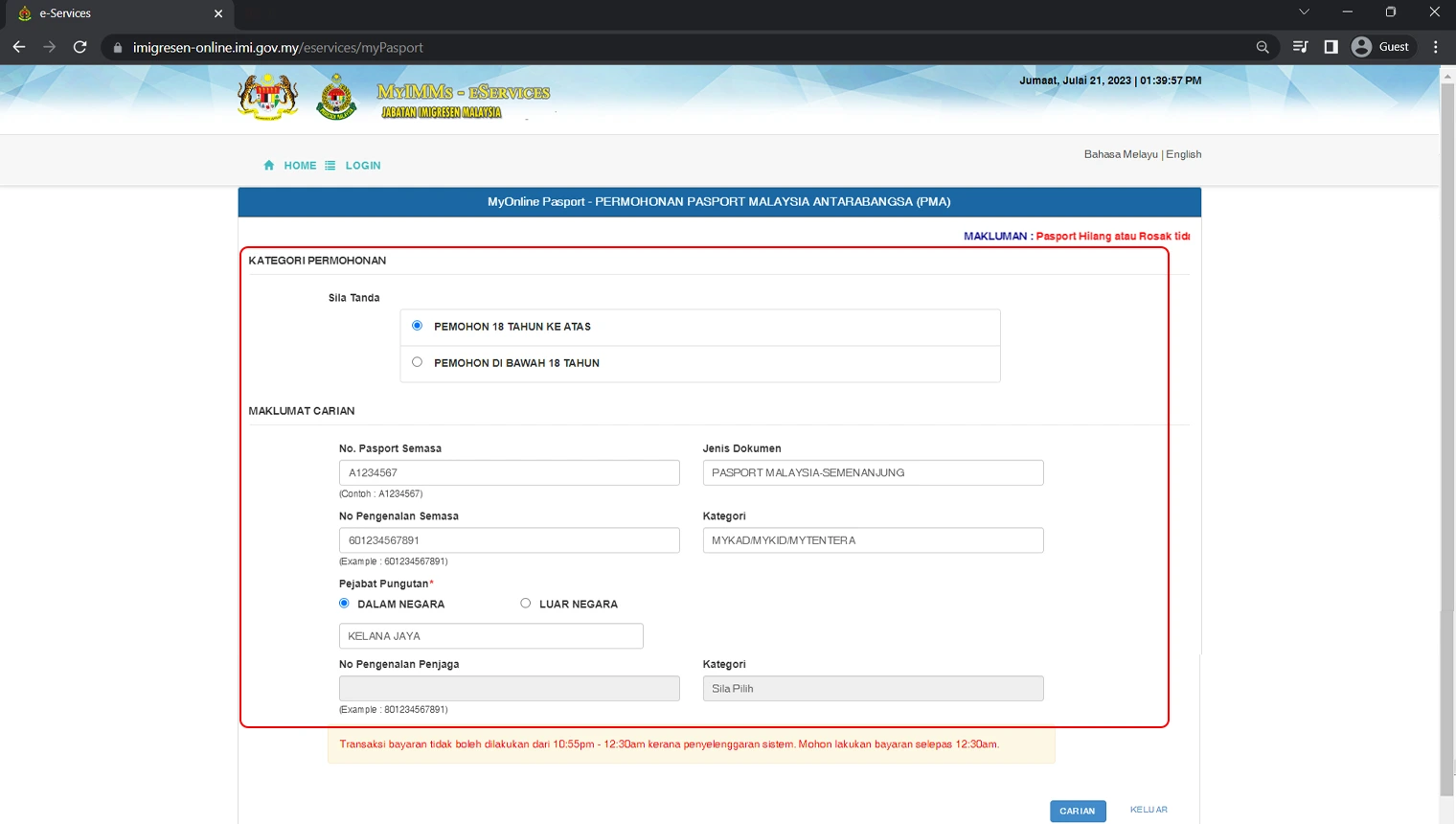This screenshot has height=824, width=1456.
Task: Open the HOME menu item
Action: (300, 166)
